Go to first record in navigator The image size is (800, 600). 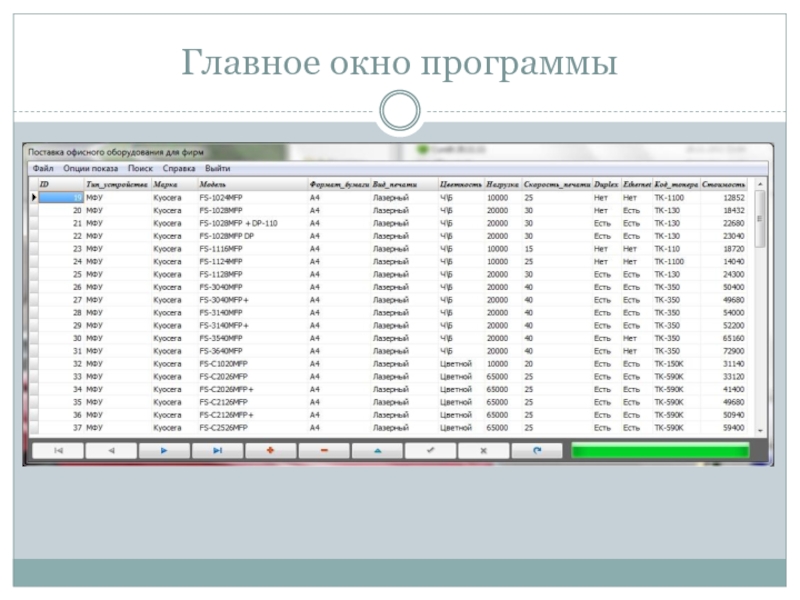click(x=58, y=451)
